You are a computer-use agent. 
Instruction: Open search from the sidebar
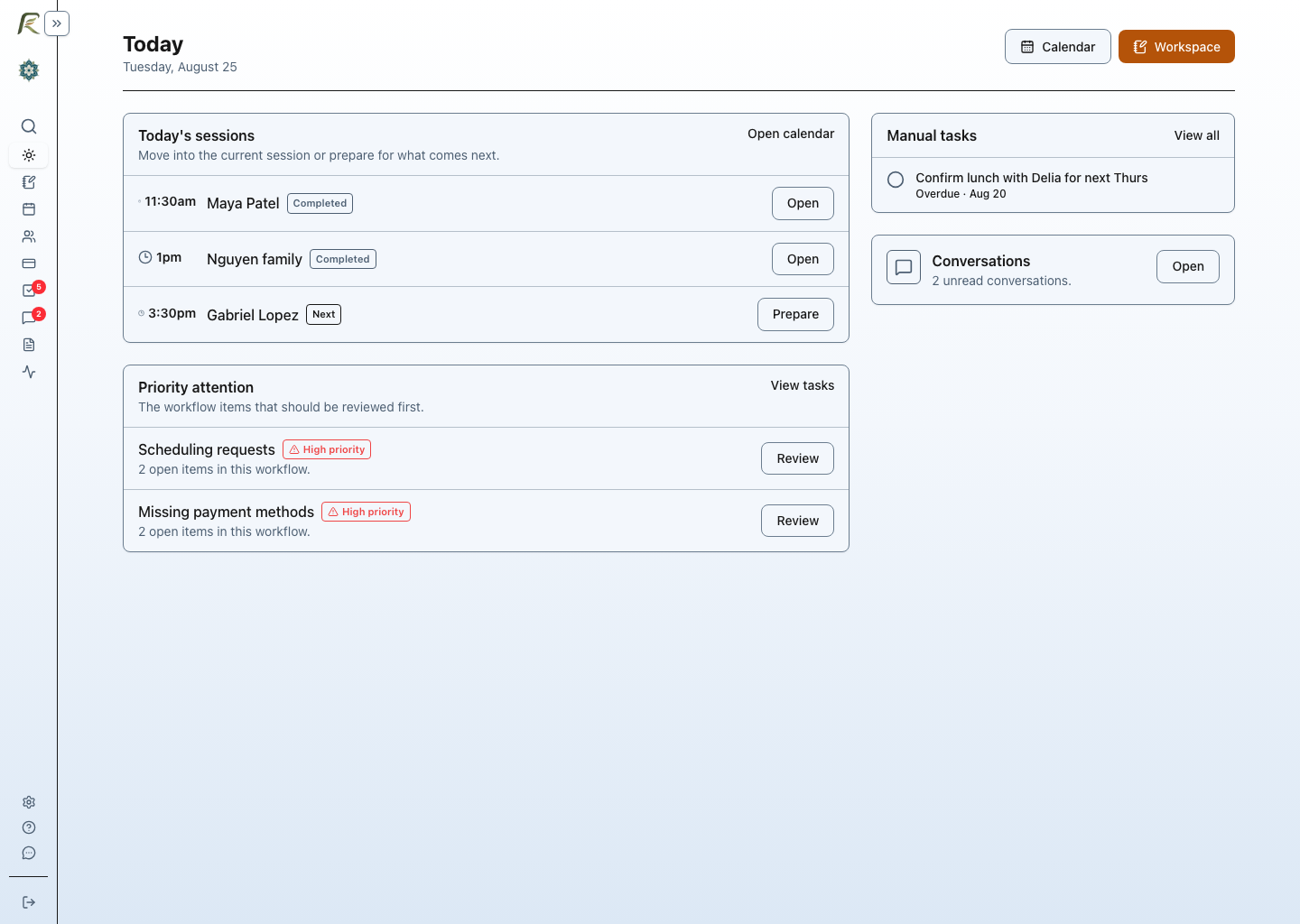29,126
